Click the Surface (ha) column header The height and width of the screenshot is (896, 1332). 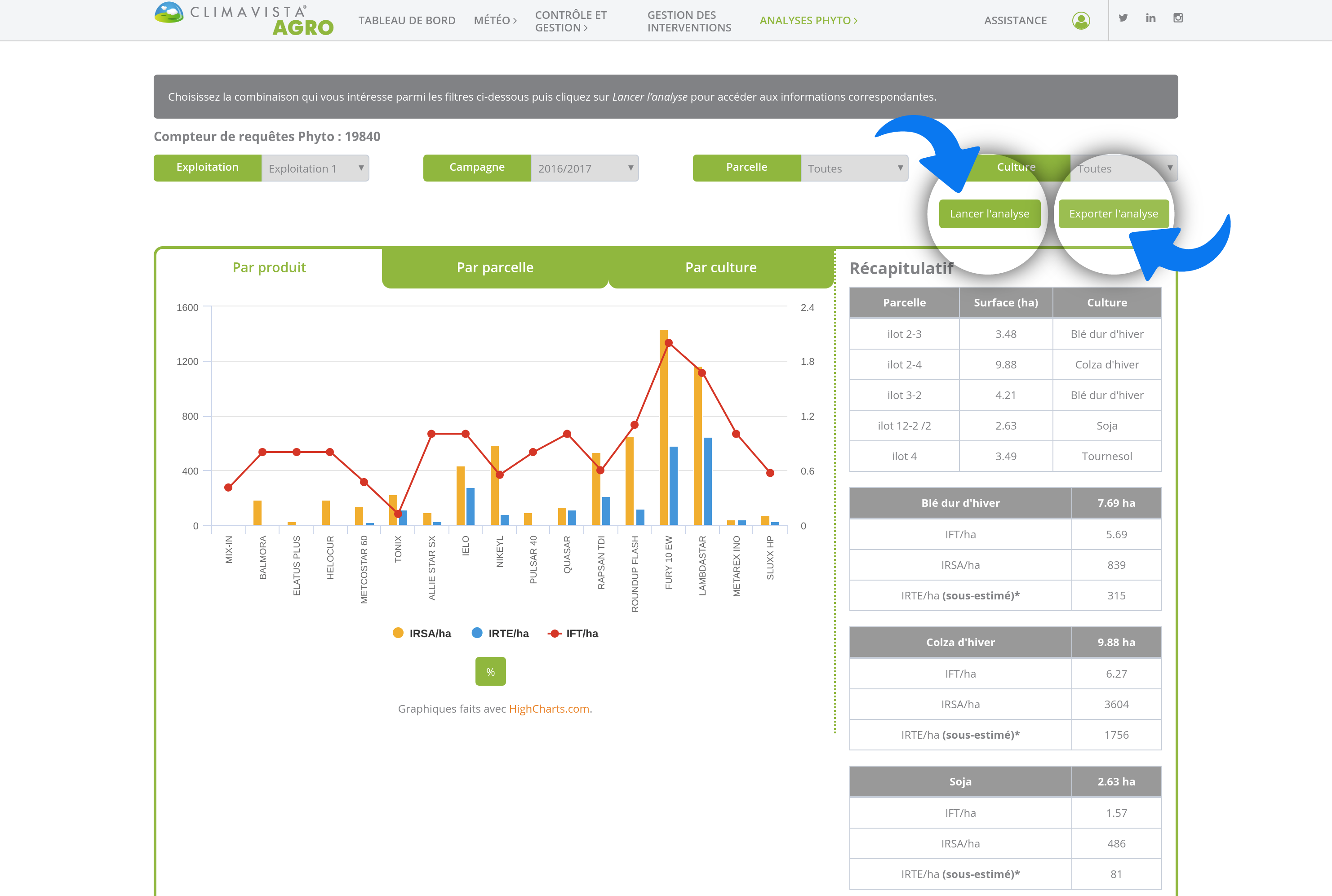pyautogui.click(x=1006, y=302)
